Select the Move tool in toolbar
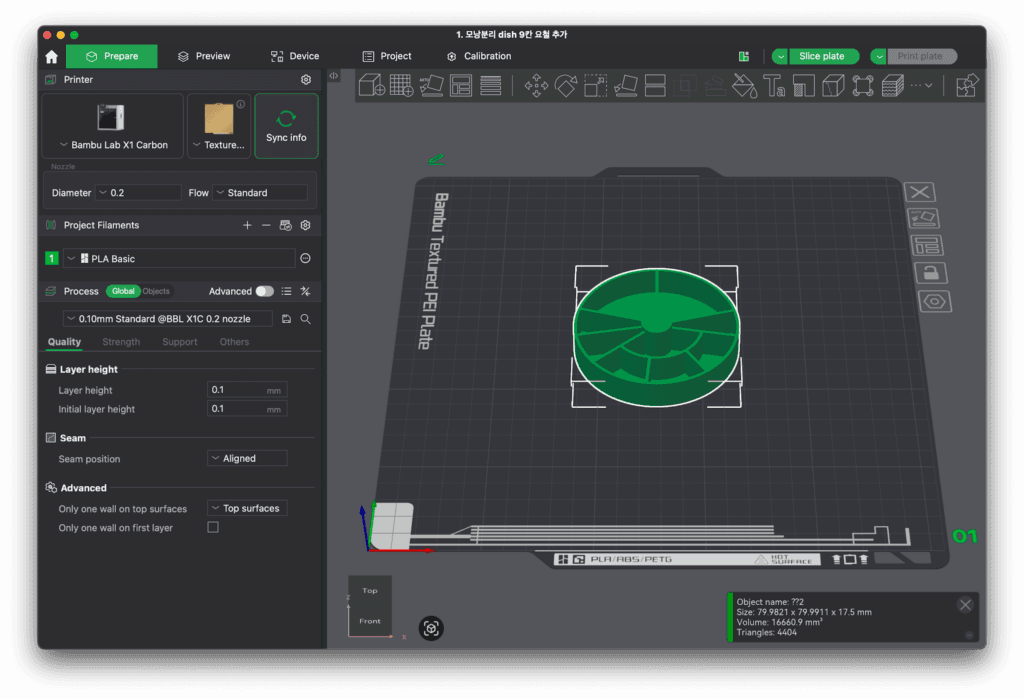The image size is (1024, 699). point(536,86)
